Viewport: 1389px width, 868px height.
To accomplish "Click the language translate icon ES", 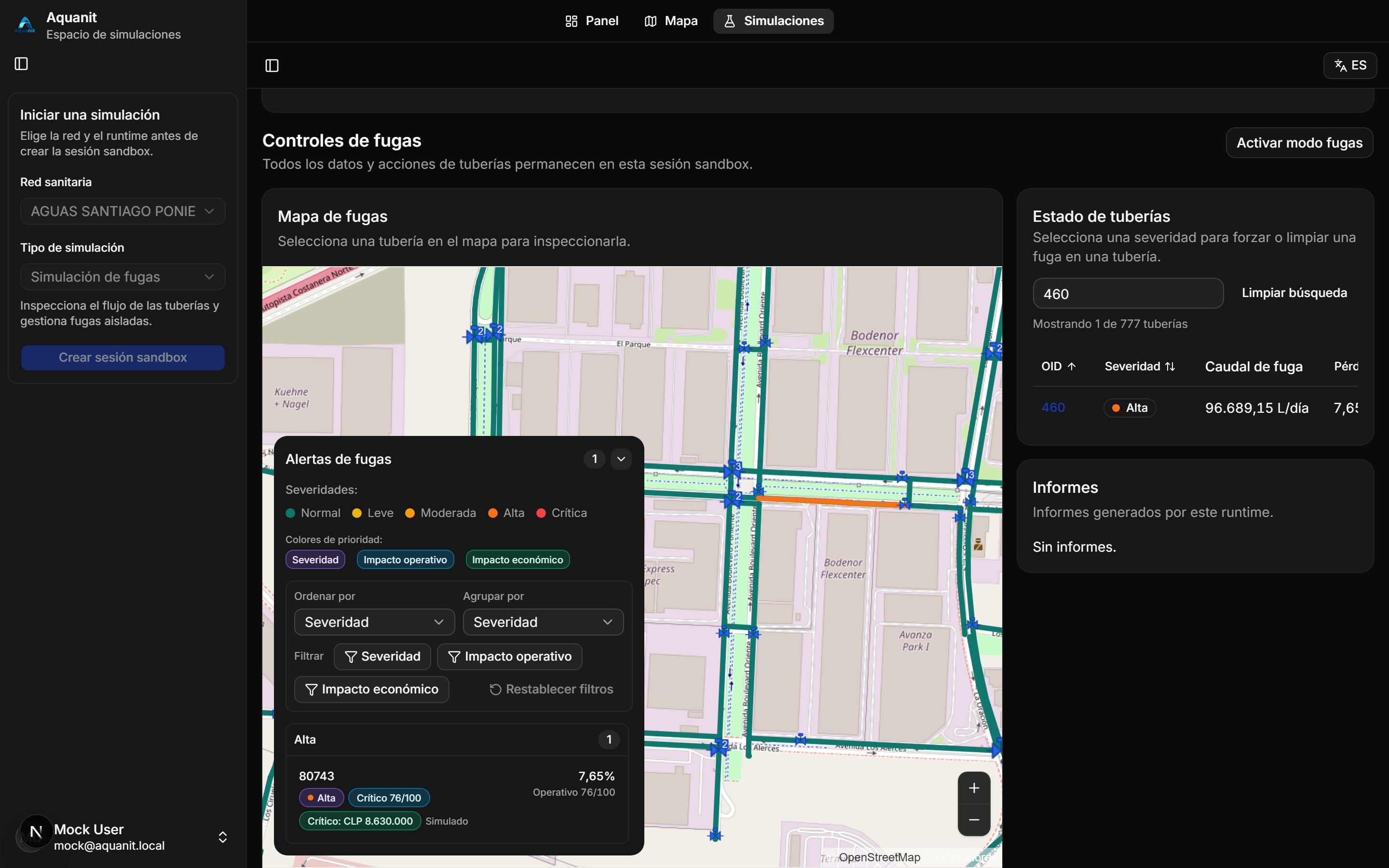I will pos(1350,66).
